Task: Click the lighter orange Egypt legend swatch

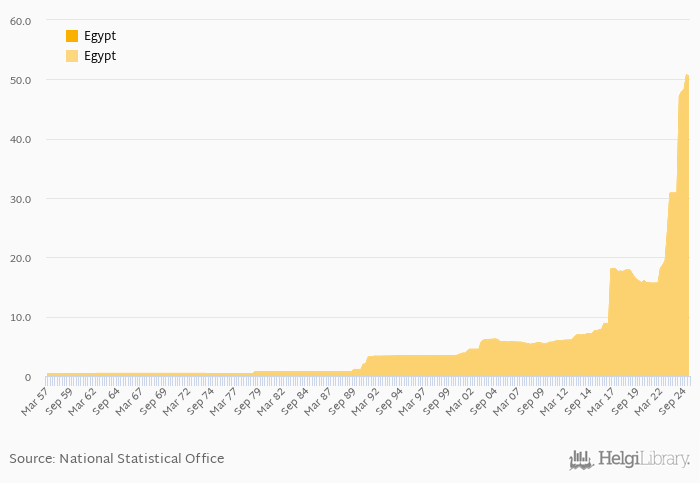Action: click(72, 56)
